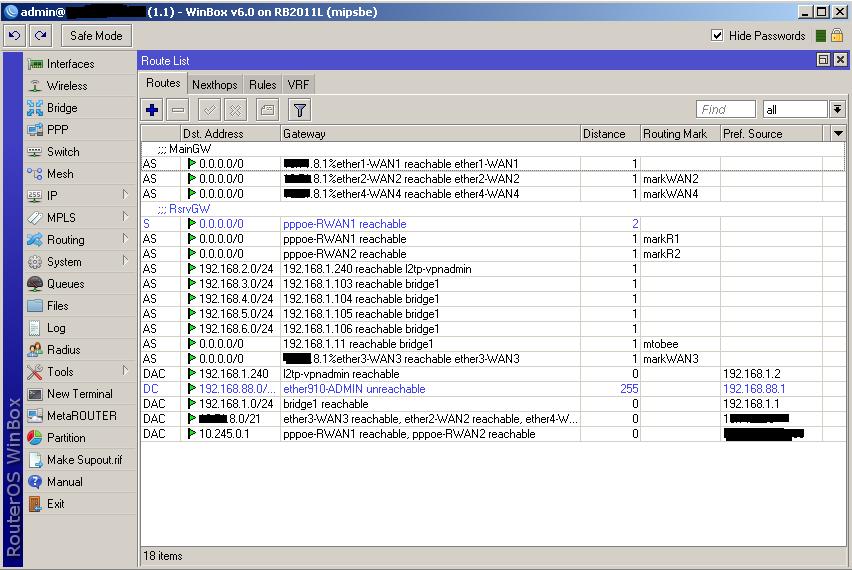The height and width of the screenshot is (570, 852).
Task: Switch to the VRF tab
Action: point(298,85)
